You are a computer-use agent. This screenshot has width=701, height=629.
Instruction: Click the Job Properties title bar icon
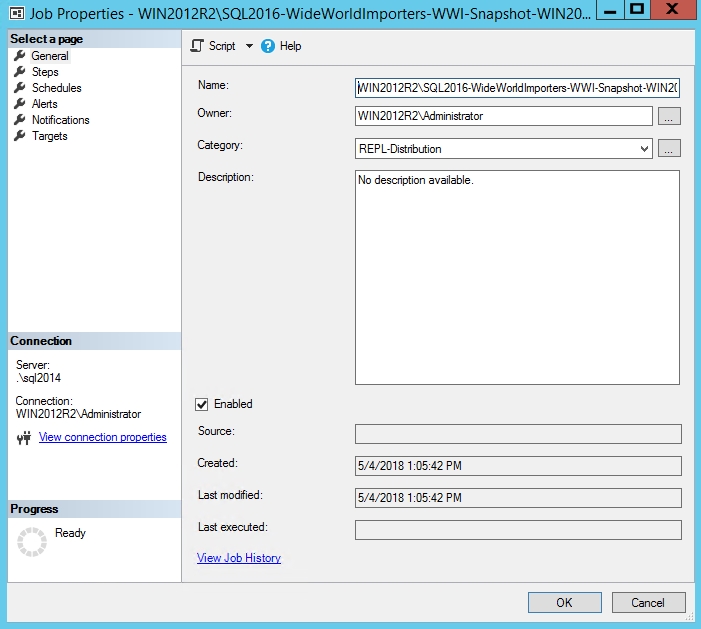click(x=17, y=13)
